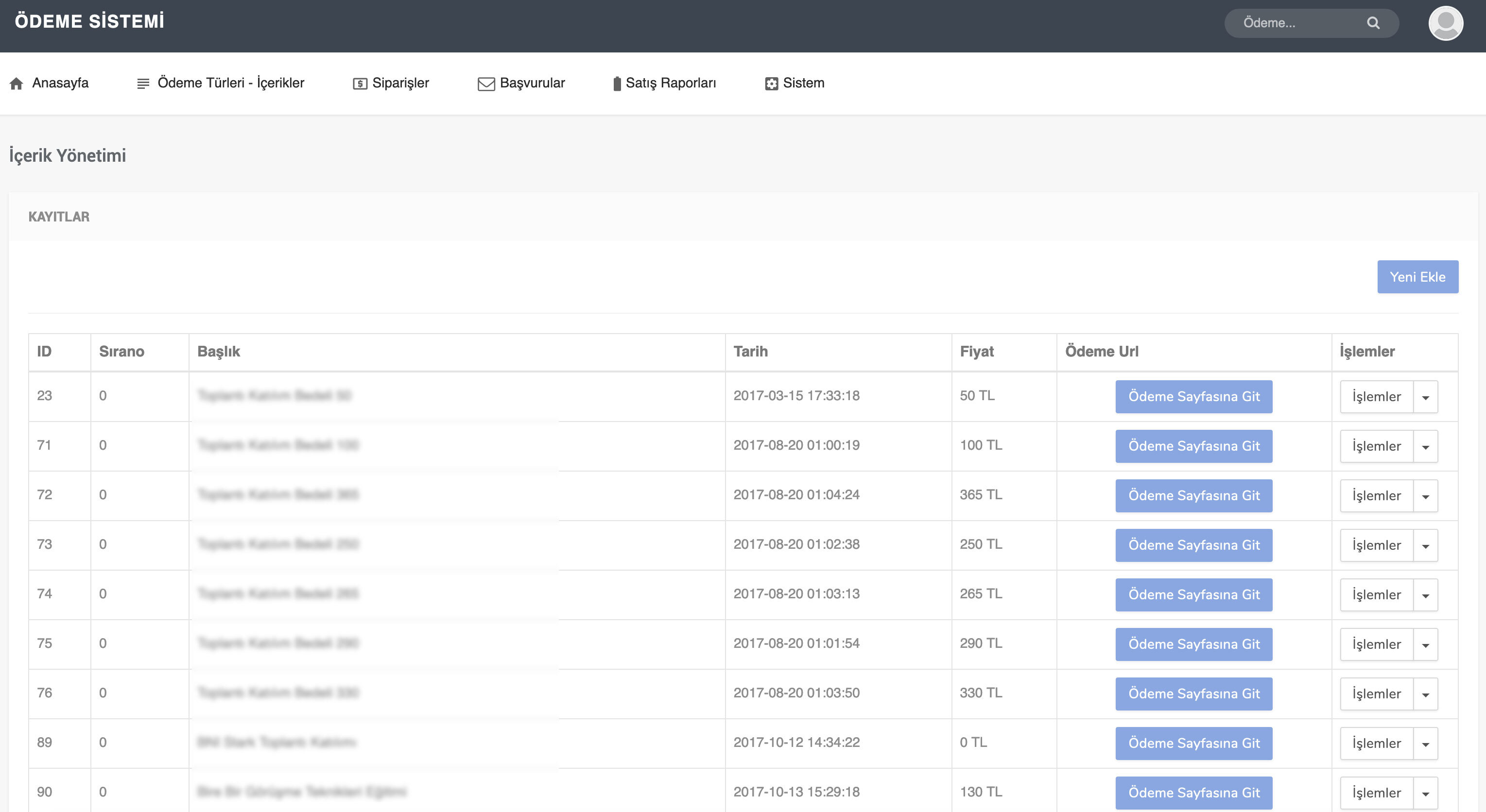Click the KAYITLAR panel heading
The image size is (1486, 812).
[59, 217]
